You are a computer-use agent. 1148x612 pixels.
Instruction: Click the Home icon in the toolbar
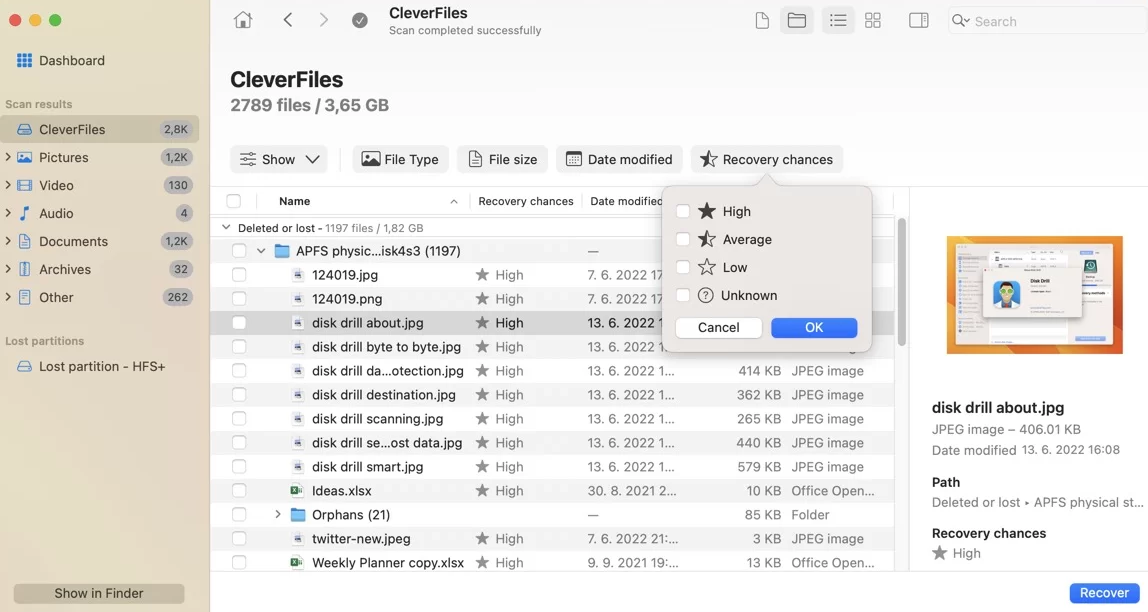[x=242, y=20]
